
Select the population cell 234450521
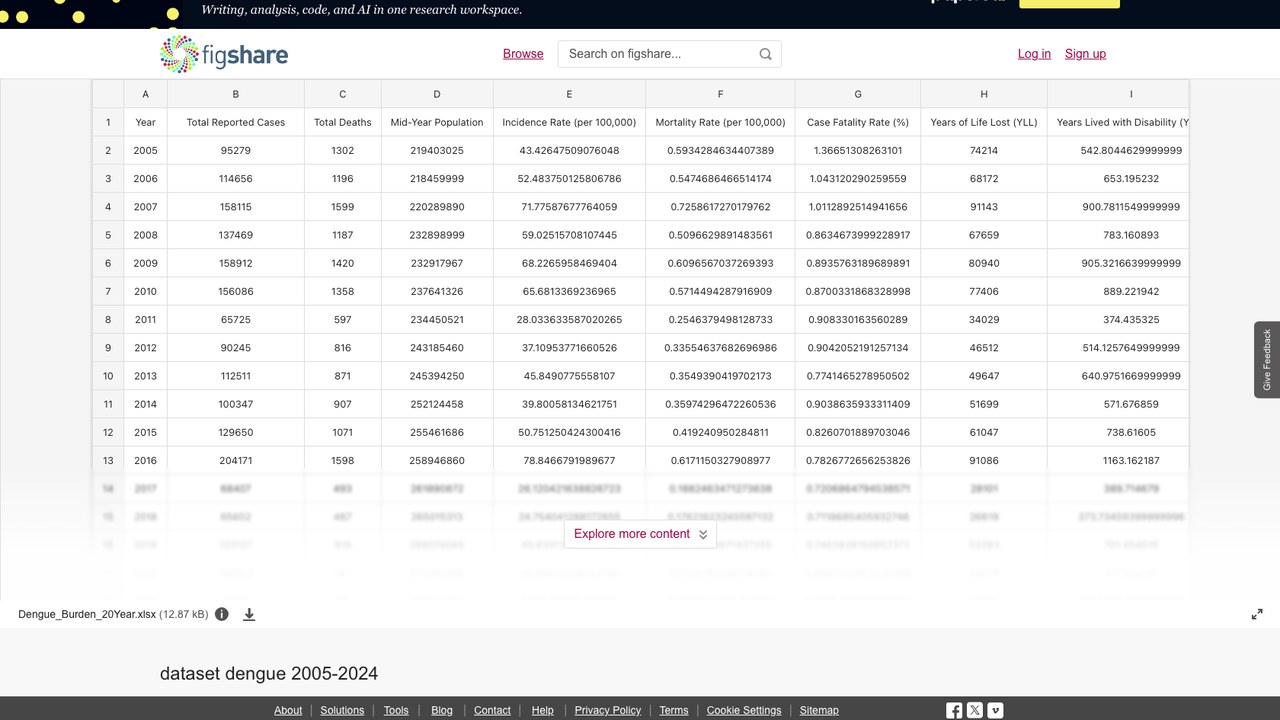(x=437, y=320)
